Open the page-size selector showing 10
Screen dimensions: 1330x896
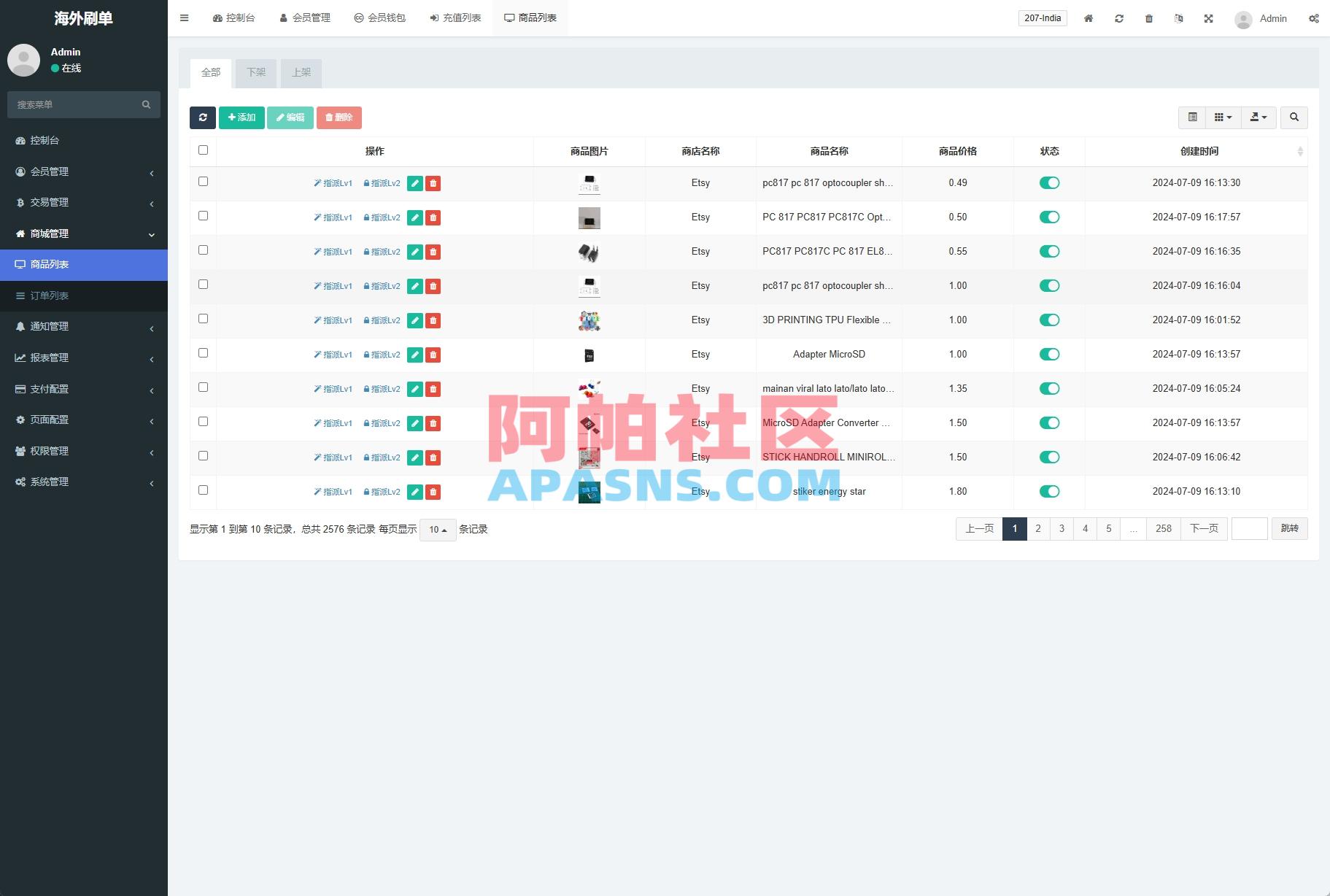[x=437, y=529]
